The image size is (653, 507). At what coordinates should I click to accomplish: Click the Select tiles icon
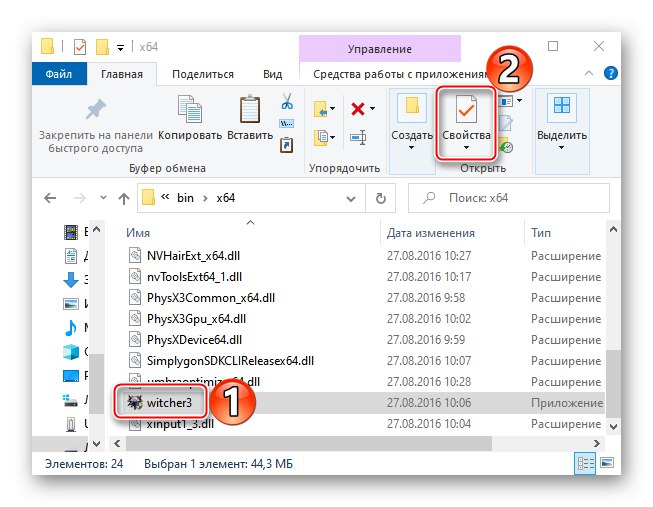(x=562, y=107)
